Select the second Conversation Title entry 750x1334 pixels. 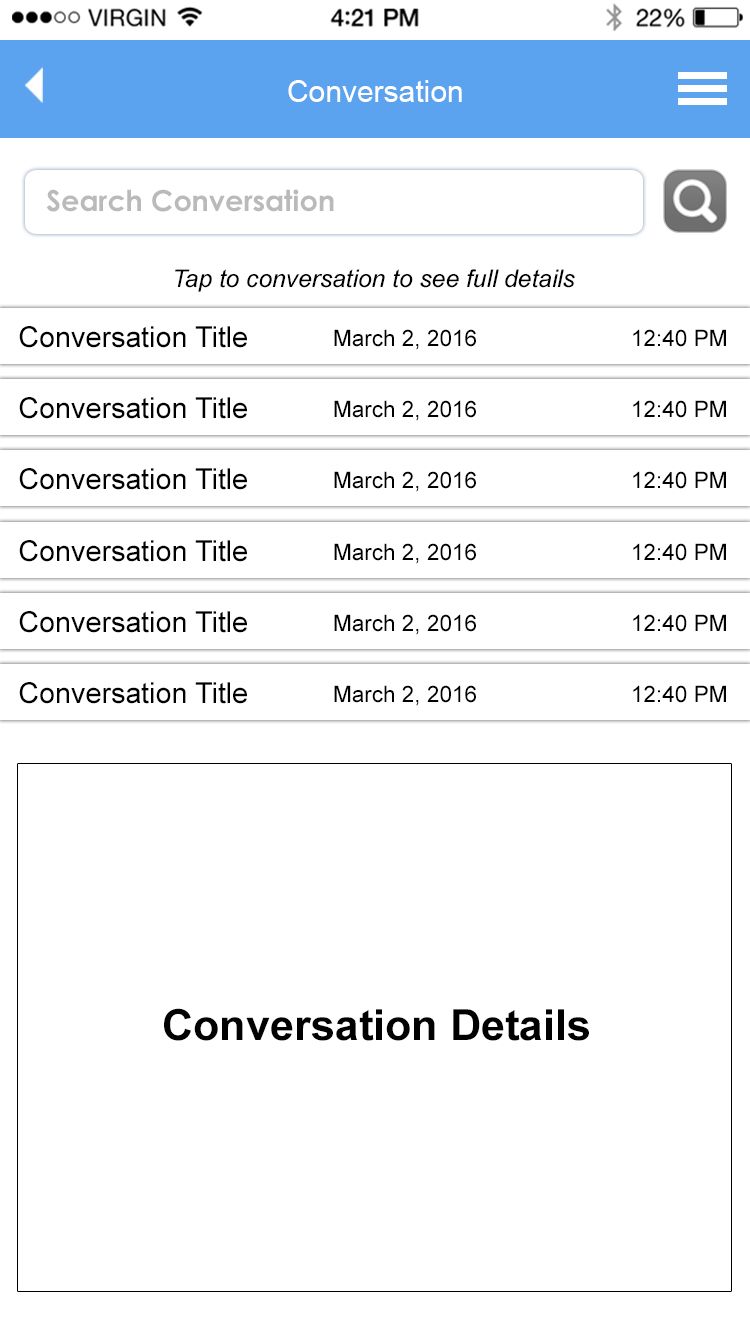click(x=133, y=409)
